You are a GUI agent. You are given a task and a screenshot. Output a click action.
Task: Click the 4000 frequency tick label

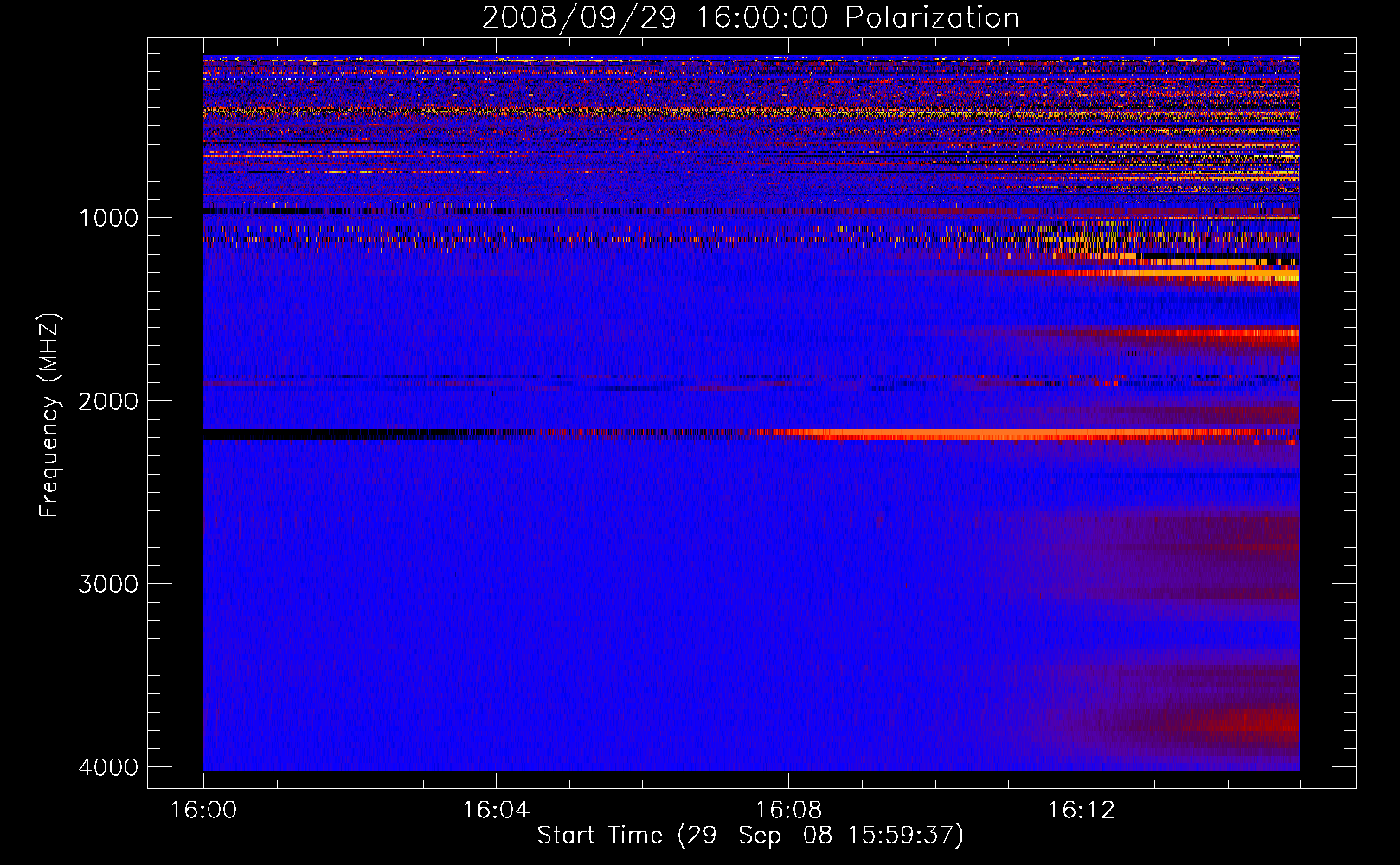click(108, 767)
